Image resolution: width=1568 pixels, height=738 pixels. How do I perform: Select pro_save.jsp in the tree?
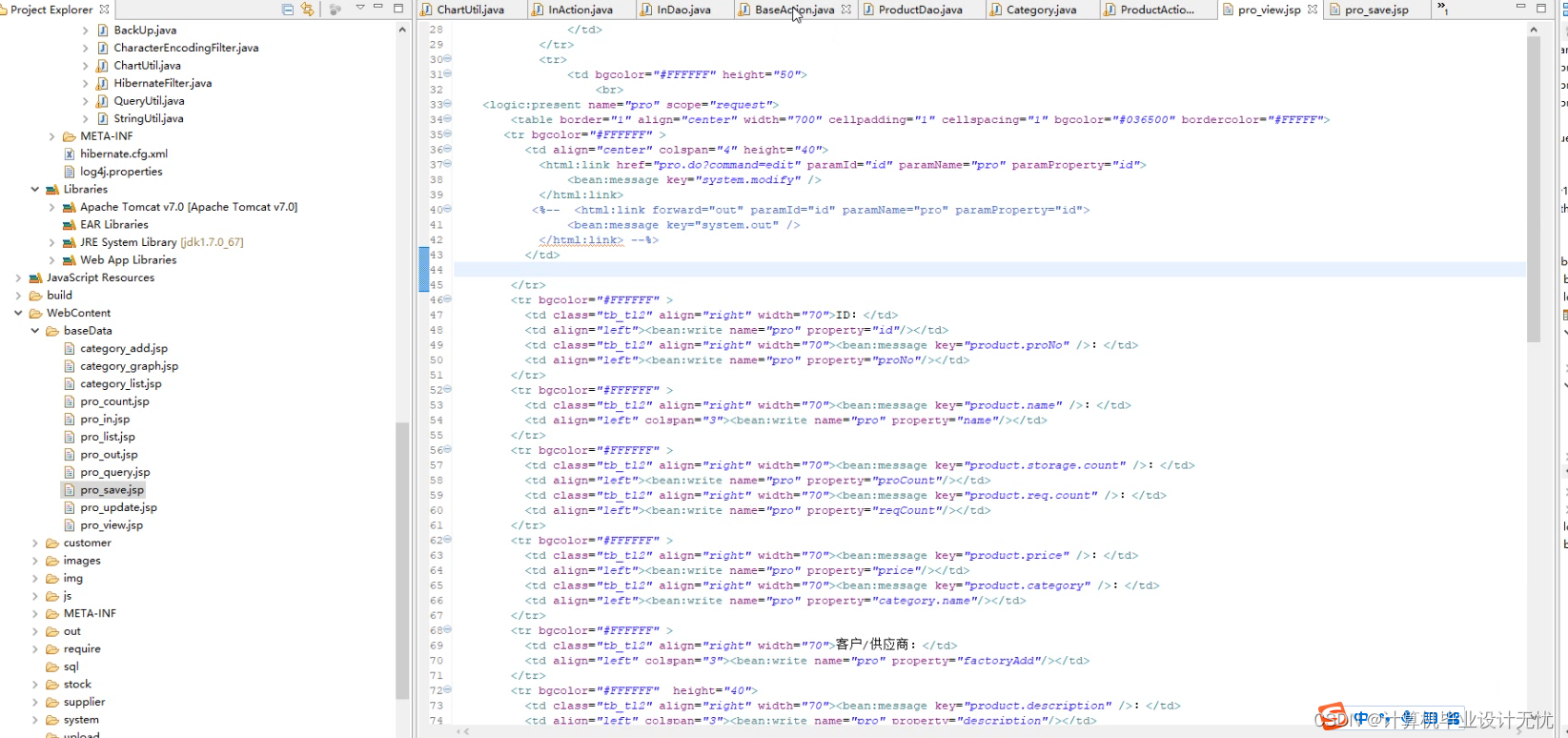tap(112, 490)
